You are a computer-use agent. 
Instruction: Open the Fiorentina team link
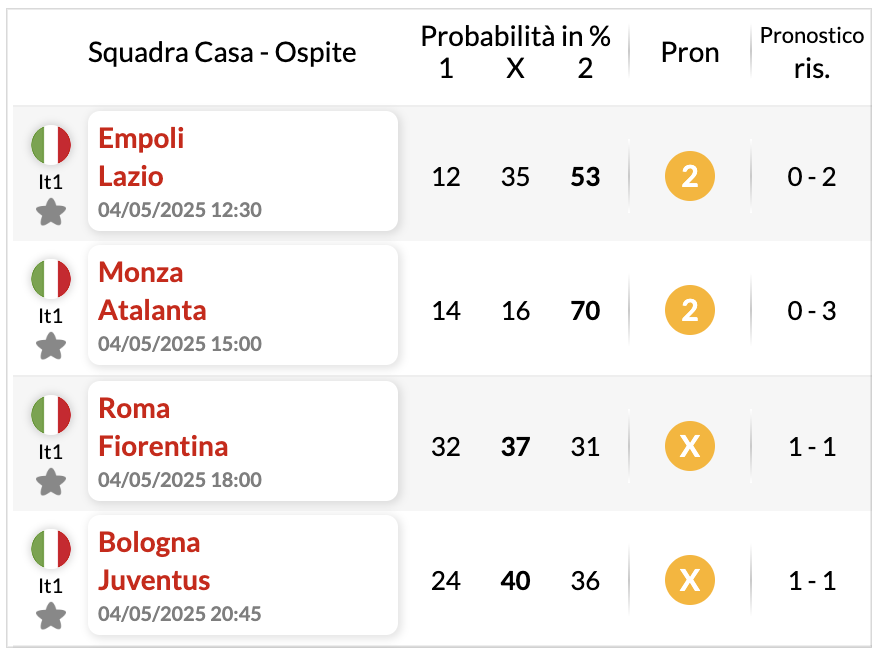163,446
